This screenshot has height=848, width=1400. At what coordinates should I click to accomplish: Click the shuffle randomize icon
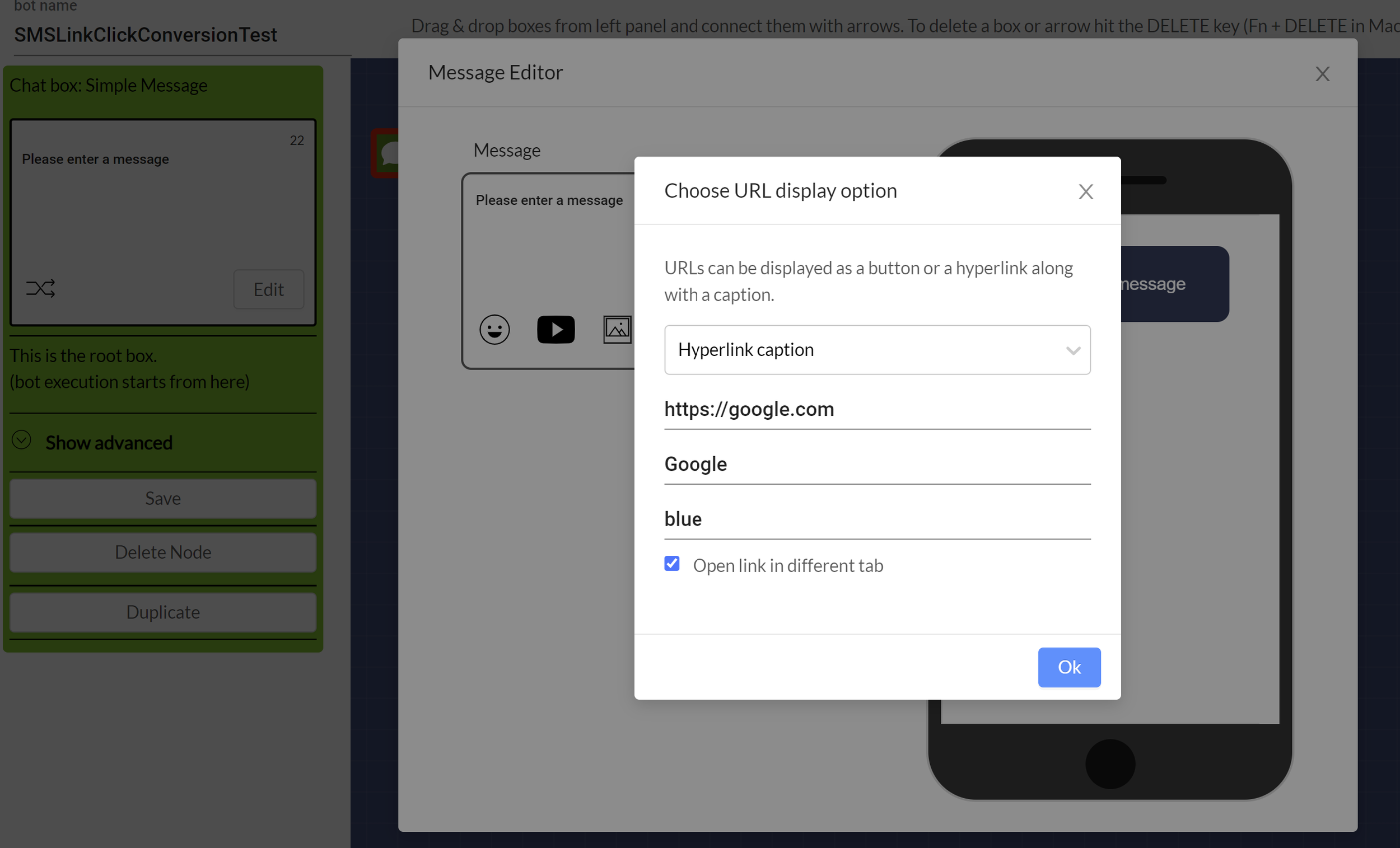click(x=40, y=288)
